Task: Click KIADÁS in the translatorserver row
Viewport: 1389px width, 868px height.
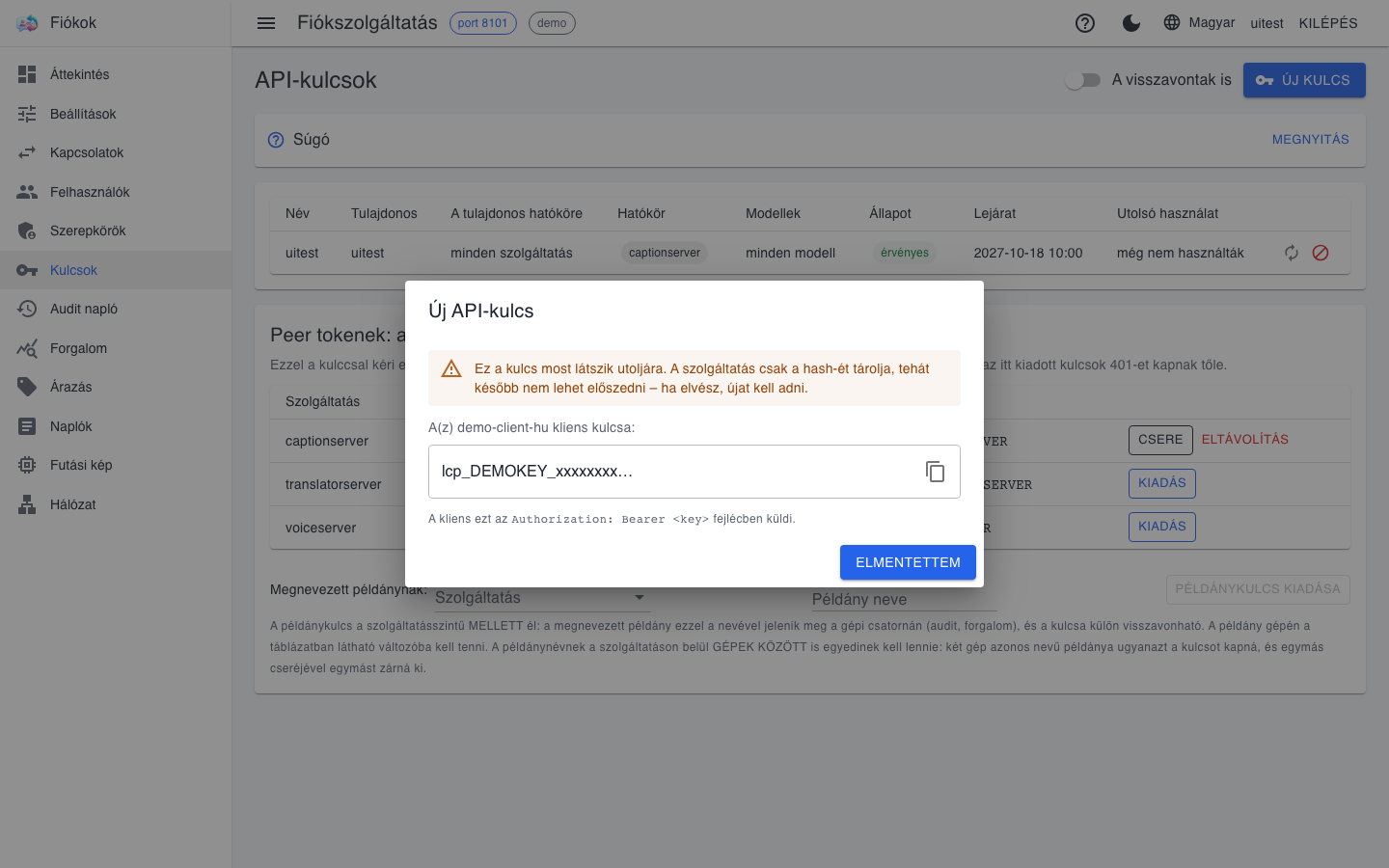Action: tap(1161, 483)
